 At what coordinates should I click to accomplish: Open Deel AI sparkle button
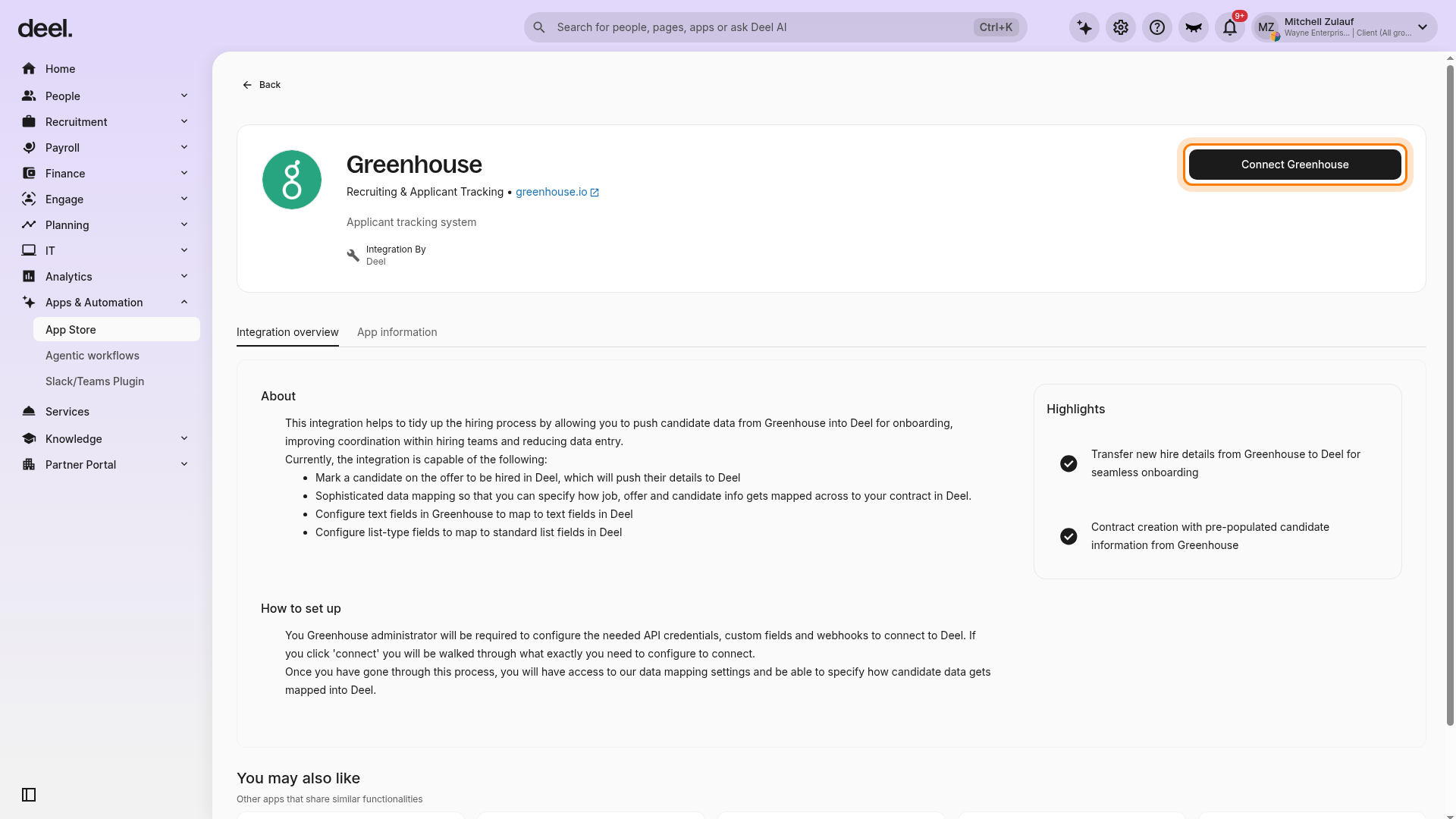1084,28
